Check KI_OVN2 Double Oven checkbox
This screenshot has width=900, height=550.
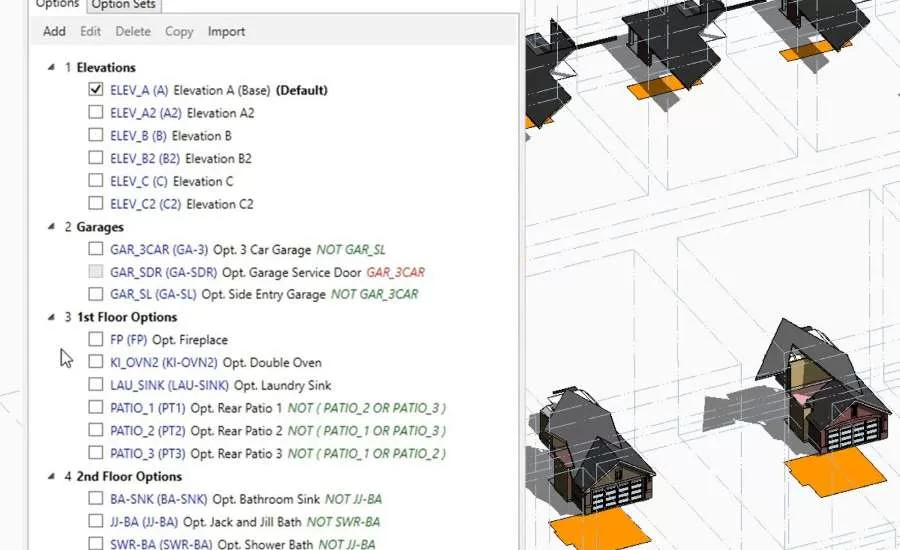click(96, 362)
